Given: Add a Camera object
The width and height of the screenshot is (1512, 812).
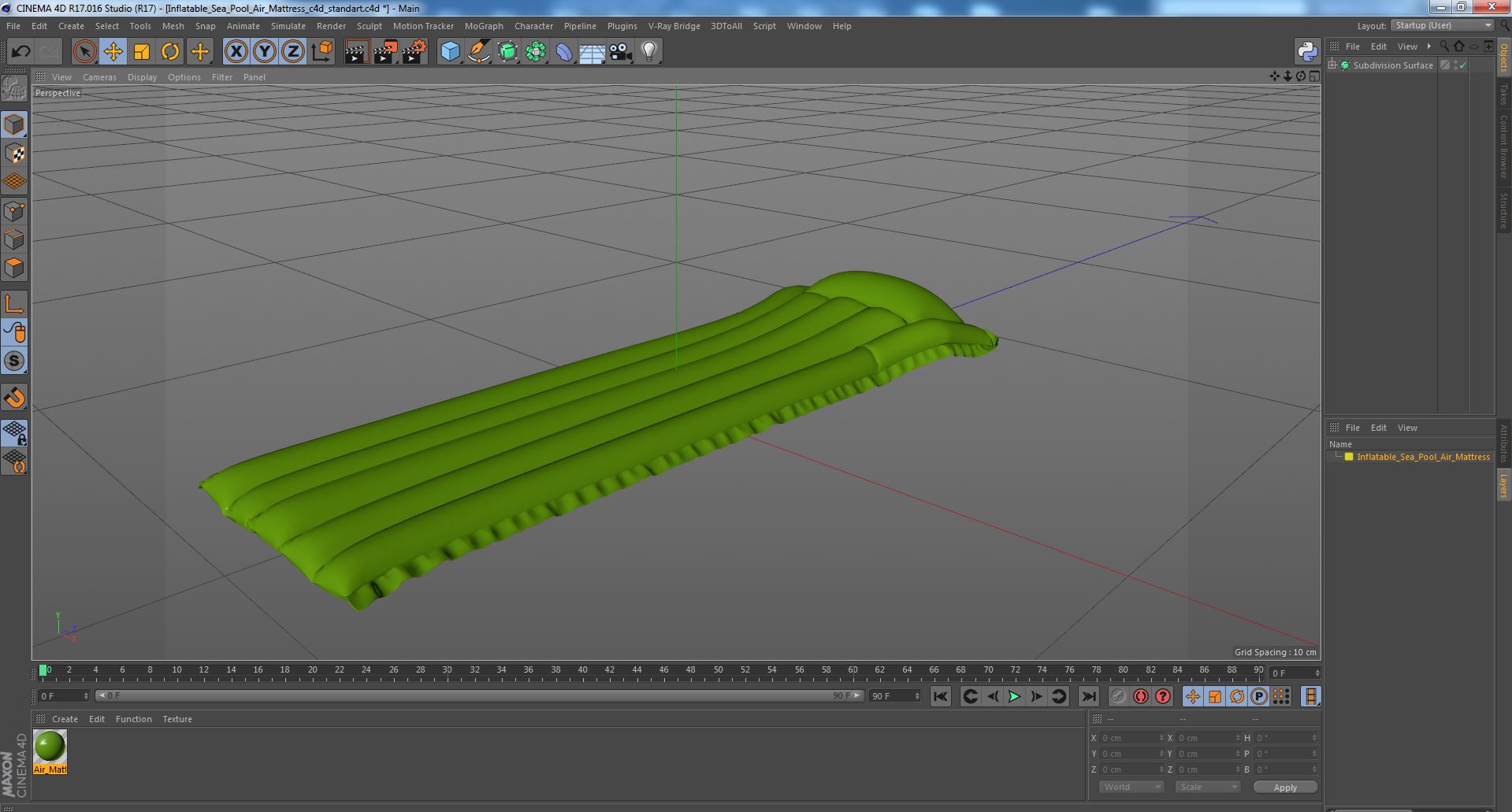Looking at the screenshot, I should click(621, 52).
